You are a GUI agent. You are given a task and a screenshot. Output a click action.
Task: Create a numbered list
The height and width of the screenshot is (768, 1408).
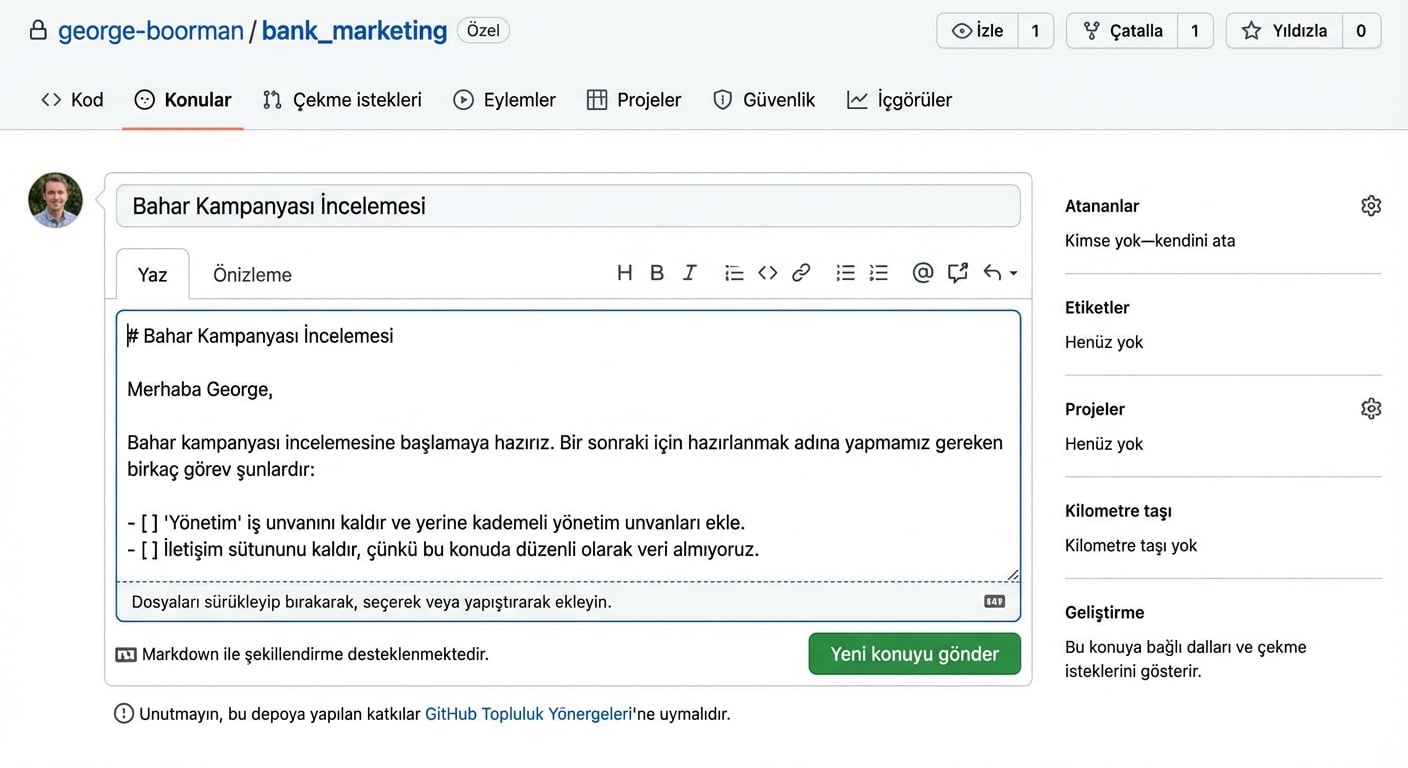click(x=879, y=272)
